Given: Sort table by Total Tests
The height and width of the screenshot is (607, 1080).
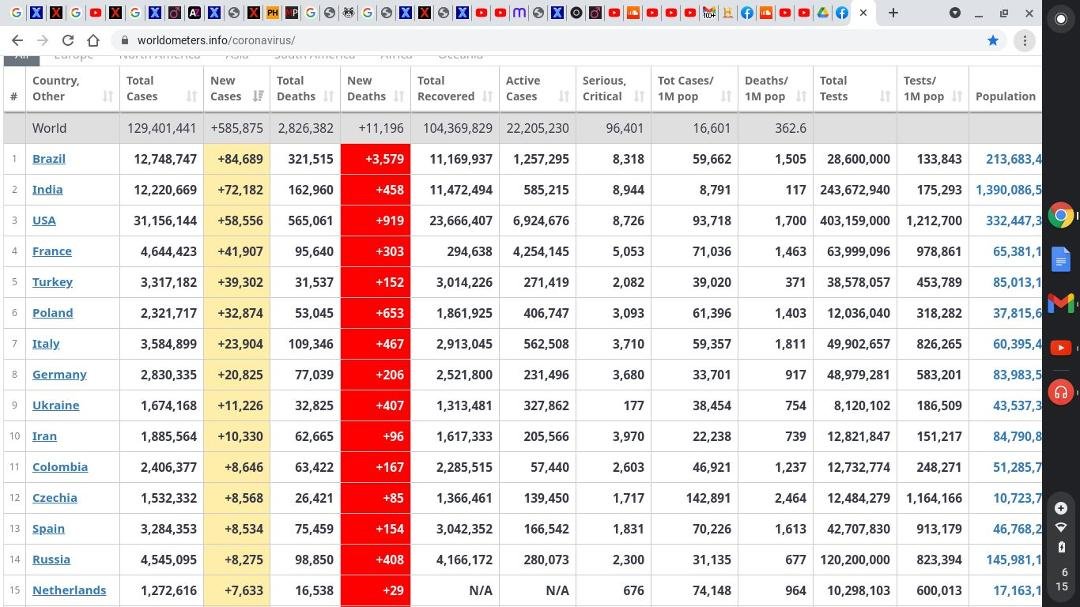Looking at the screenshot, I should tap(855, 88).
